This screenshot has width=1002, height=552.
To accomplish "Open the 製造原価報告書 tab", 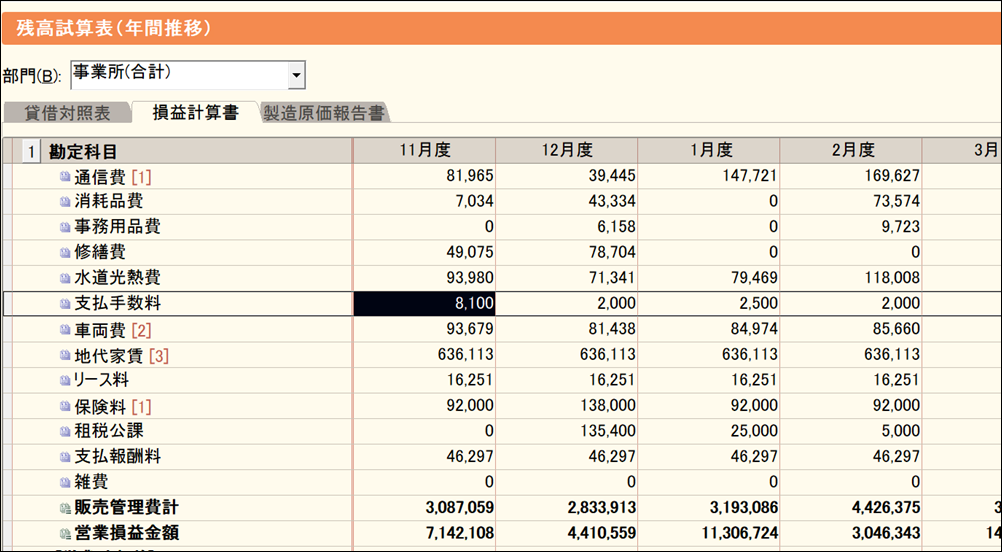I will point(323,113).
